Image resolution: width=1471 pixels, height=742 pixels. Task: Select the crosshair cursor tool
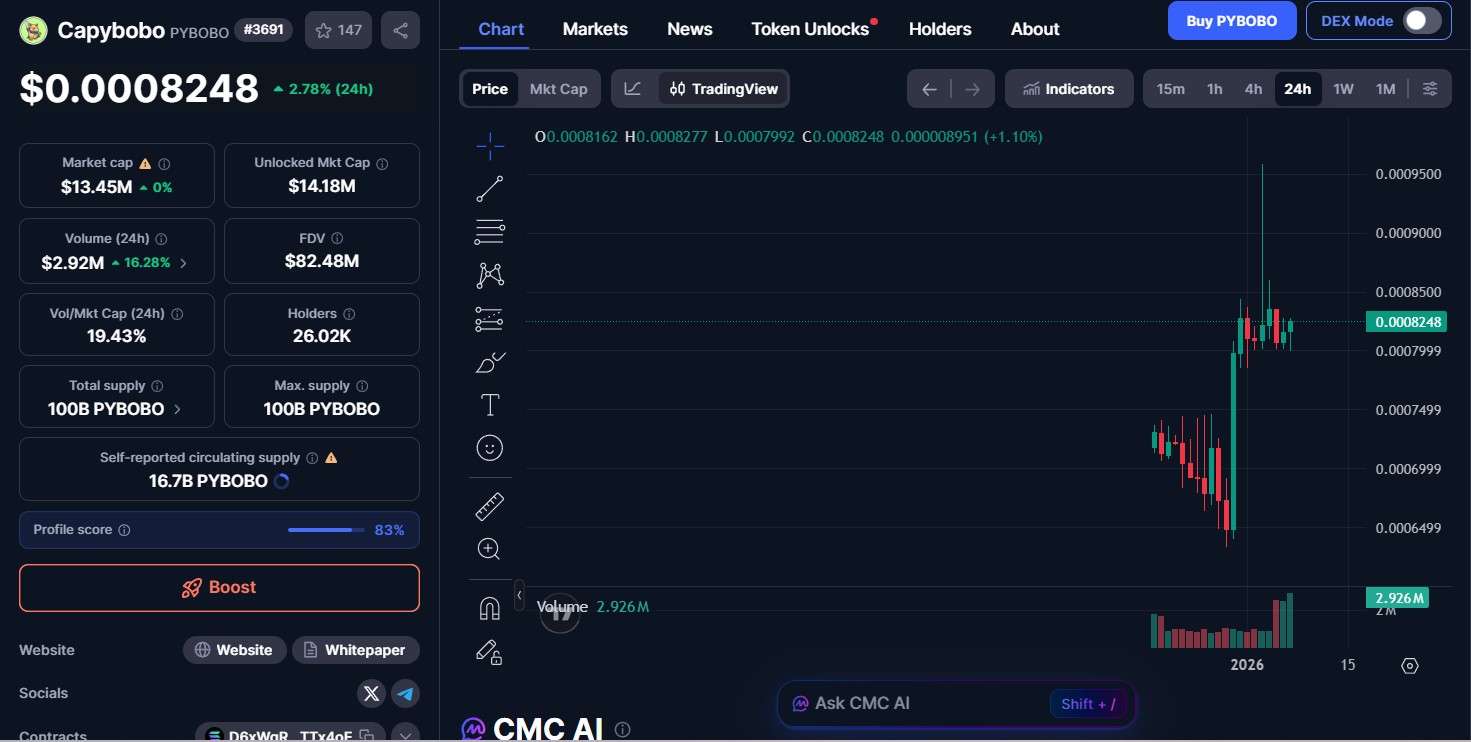(490, 147)
